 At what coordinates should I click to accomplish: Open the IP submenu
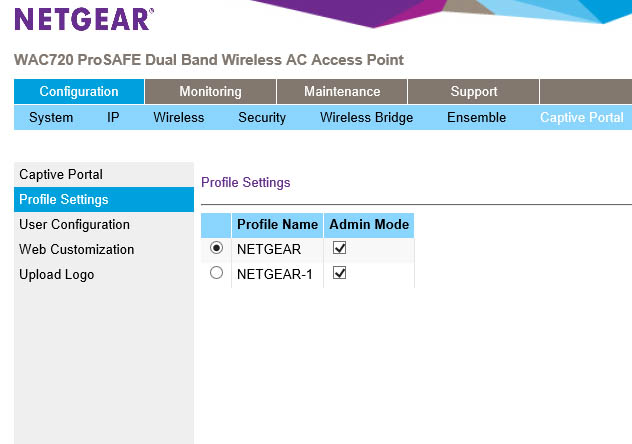(113, 118)
